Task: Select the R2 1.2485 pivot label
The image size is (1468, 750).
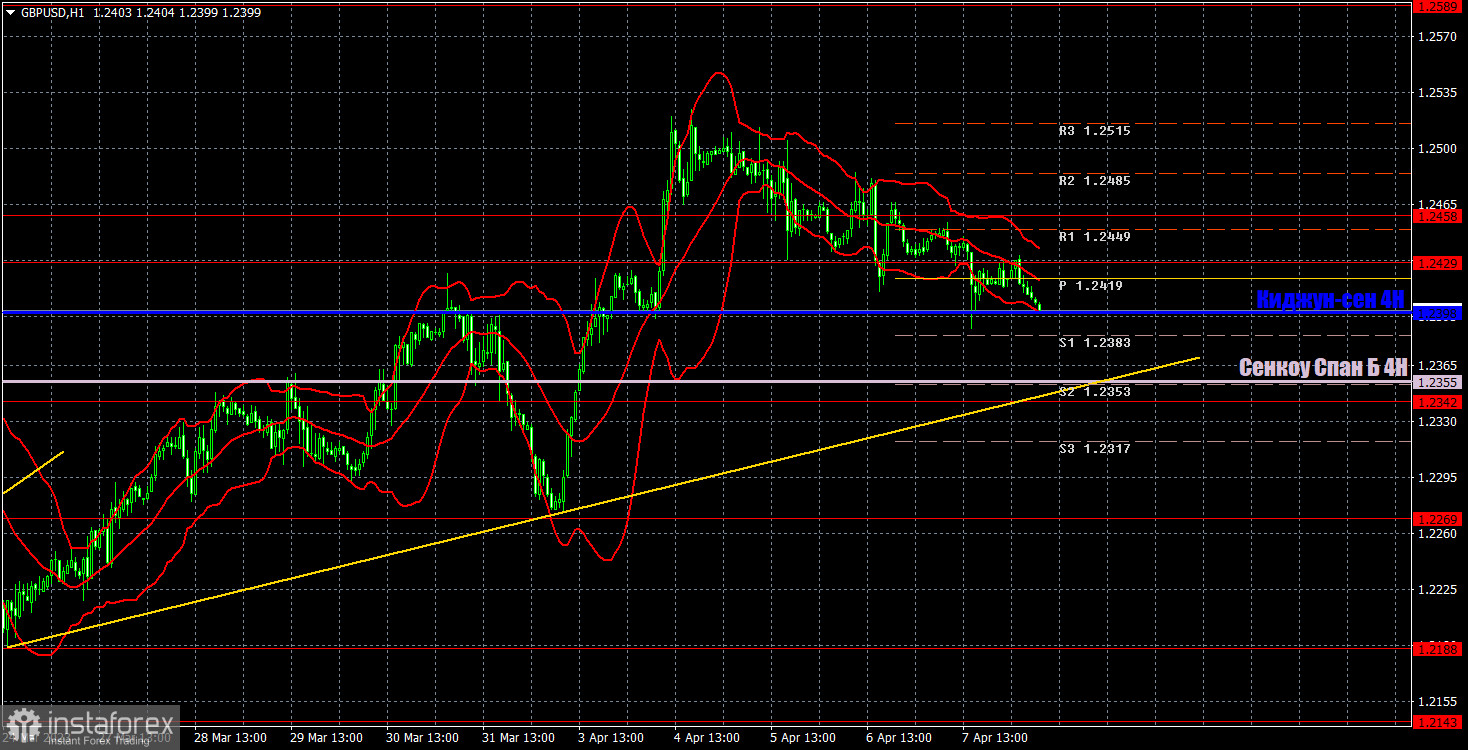Action: pyautogui.click(x=1095, y=181)
